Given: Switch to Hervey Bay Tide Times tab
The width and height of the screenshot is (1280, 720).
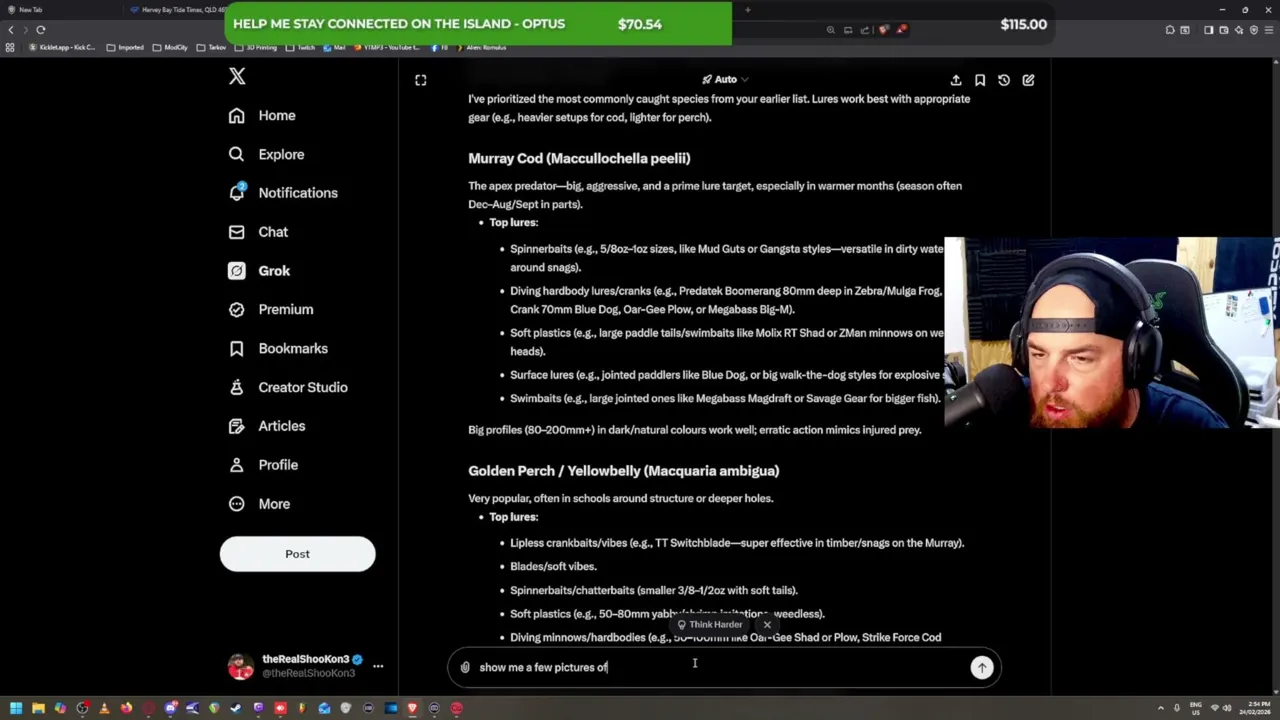Looking at the screenshot, I should (x=175, y=10).
